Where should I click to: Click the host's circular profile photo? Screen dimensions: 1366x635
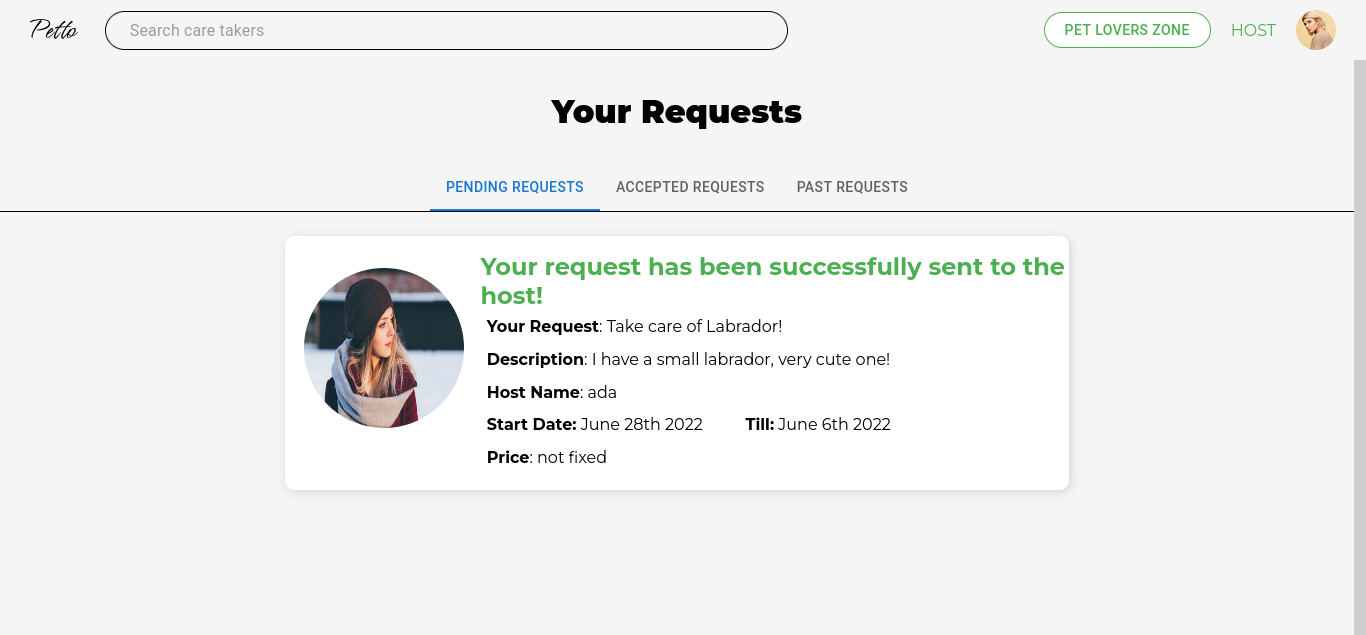(x=384, y=348)
